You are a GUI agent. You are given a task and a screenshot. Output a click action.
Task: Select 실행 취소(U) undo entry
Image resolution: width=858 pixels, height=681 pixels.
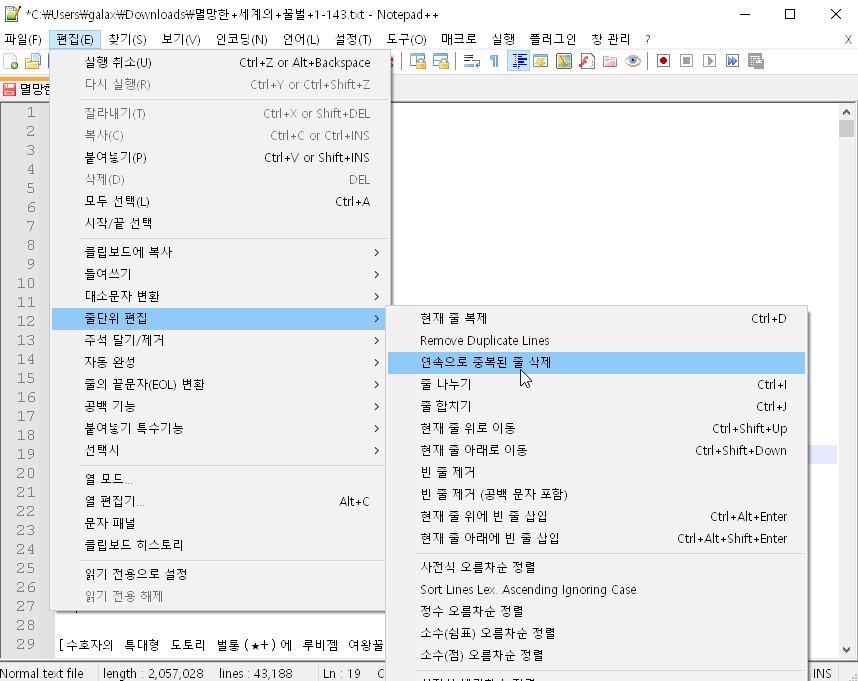[x=219, y=62]
